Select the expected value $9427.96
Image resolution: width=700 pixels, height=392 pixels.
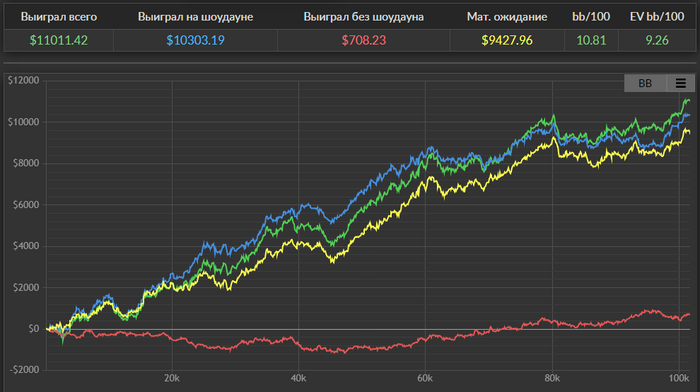507,41
